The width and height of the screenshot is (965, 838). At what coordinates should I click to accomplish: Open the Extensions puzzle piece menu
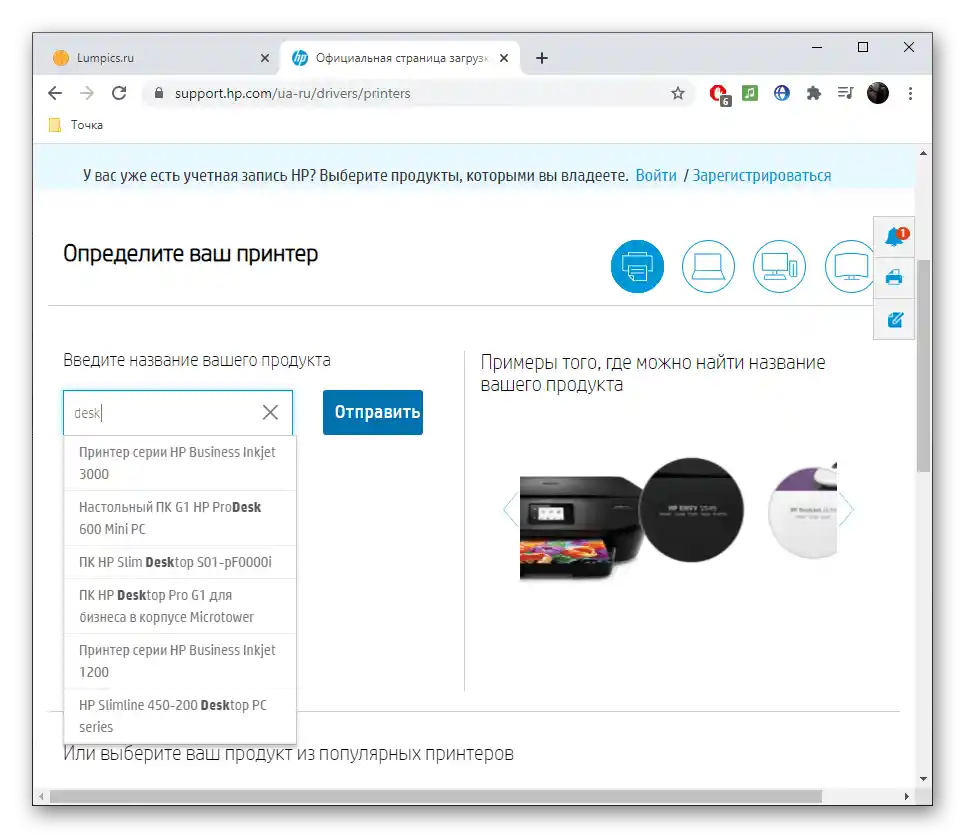click(814, 94)
